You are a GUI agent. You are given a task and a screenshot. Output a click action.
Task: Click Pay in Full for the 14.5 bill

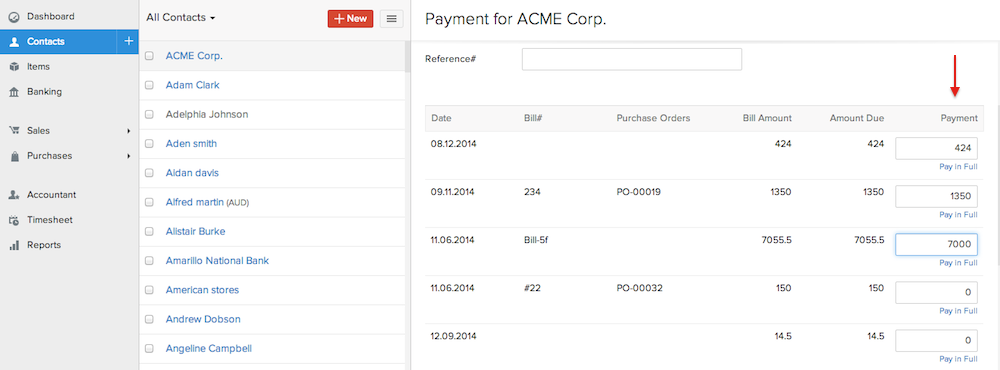(x=958, y=359)
